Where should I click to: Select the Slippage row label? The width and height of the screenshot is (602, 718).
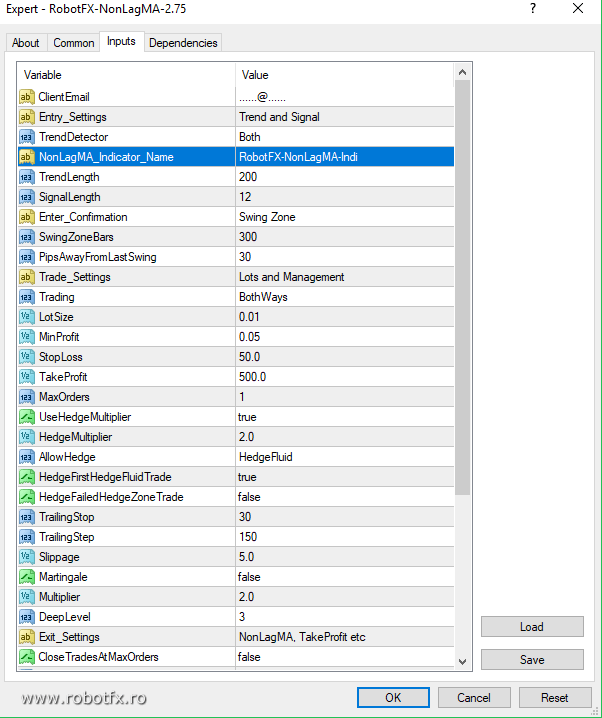(59, 557)
